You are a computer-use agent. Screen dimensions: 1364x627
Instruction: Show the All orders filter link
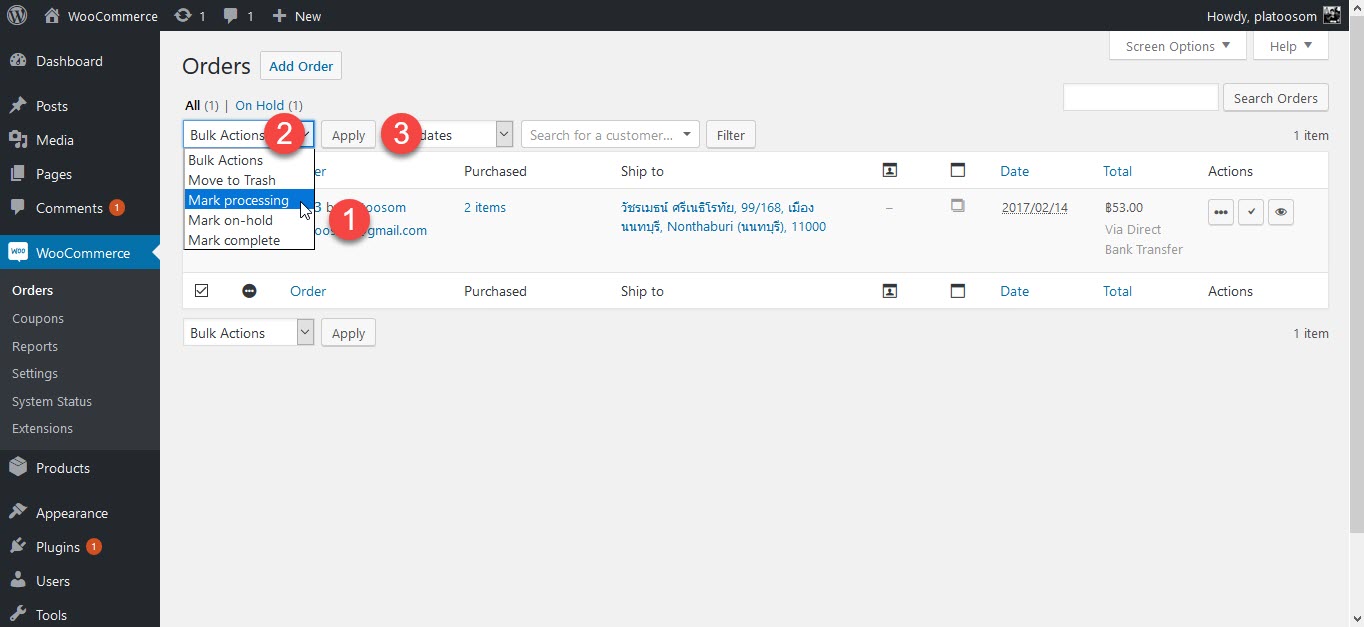(192, 105)
